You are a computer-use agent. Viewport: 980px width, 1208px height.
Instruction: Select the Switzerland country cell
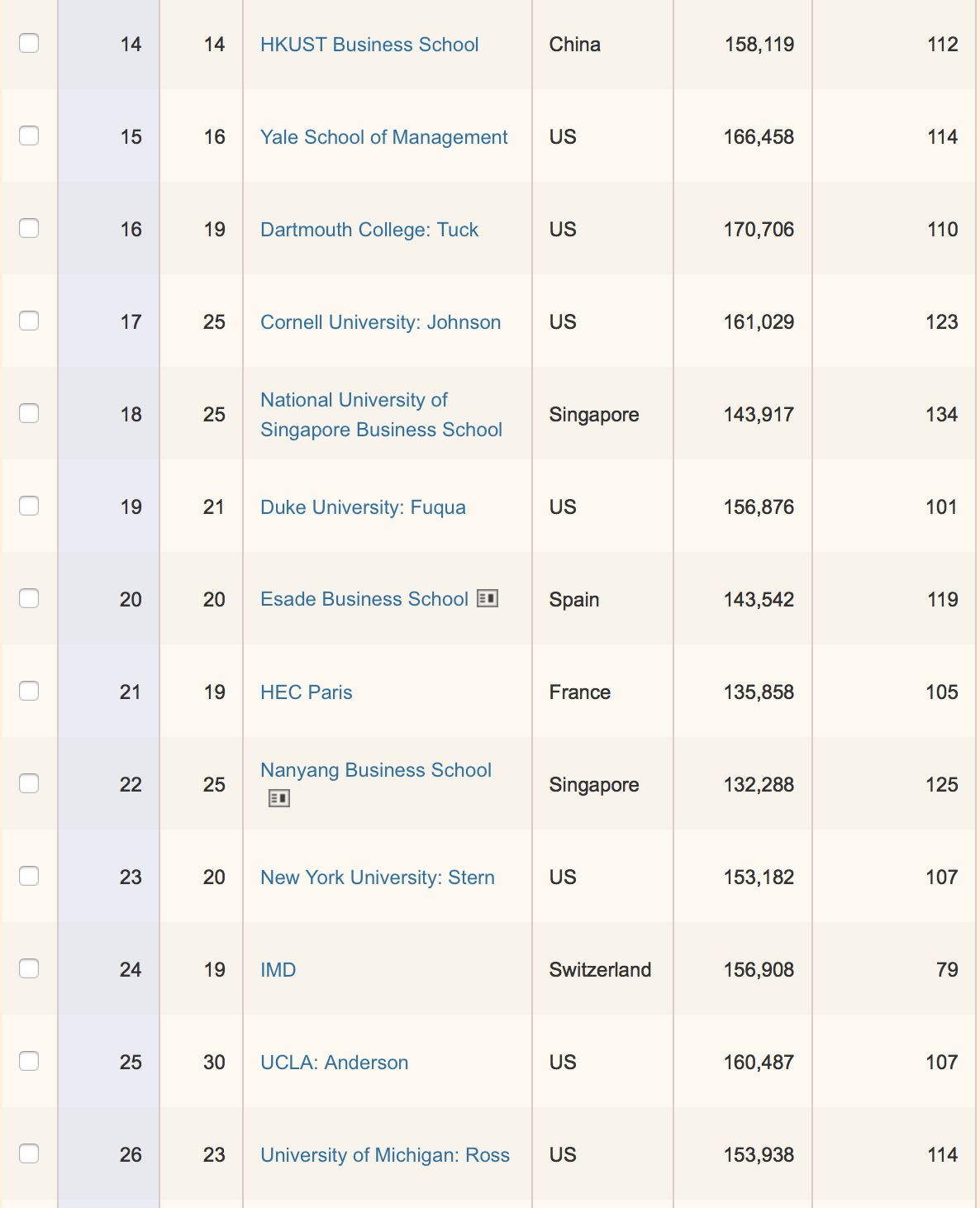click(x=601, y=970)
